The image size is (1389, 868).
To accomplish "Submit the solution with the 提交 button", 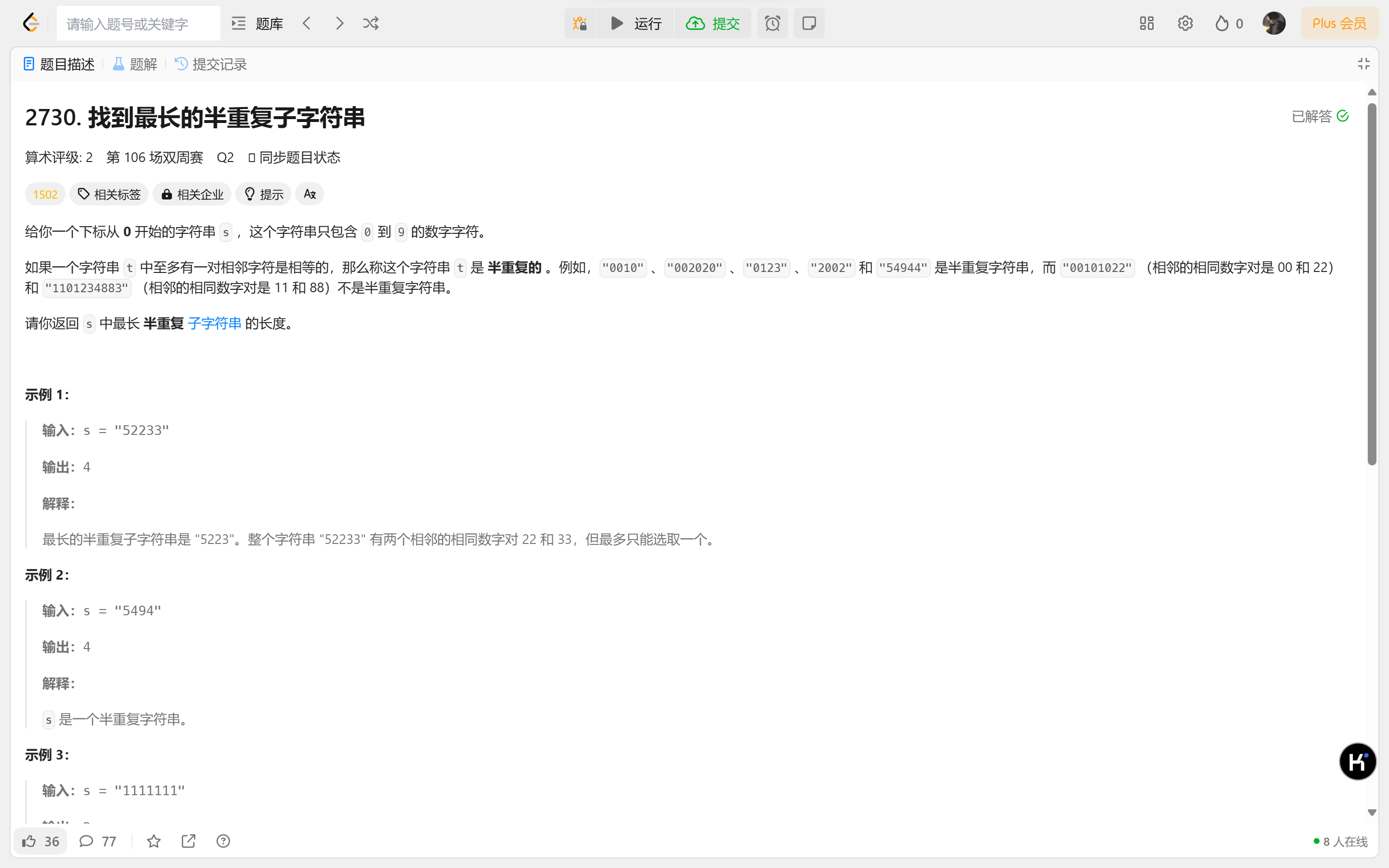I will click(x=713, y=23).
